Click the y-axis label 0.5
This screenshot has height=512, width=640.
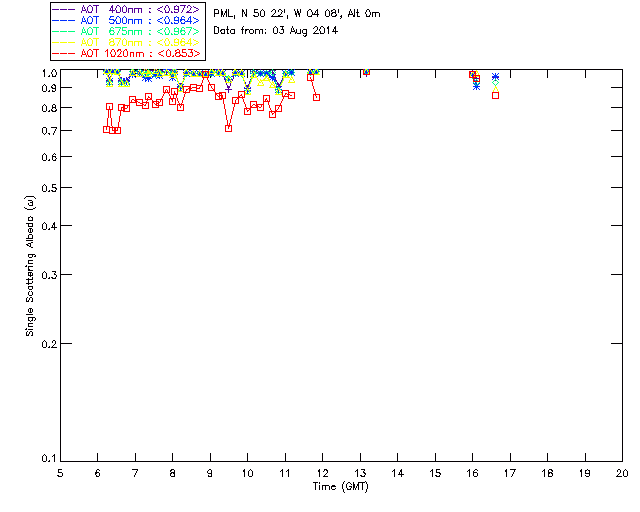pyautogui.click(x=49, y=188)
